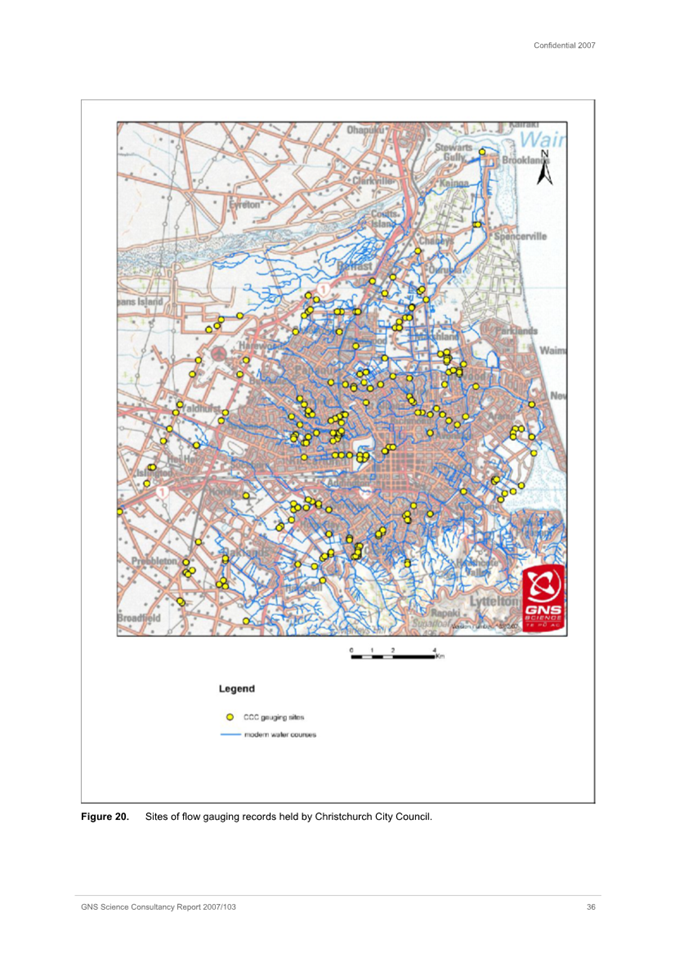Image resolution: width=675 pixels, height=955 pixels.
Task: Click the 'Stewarts Gully' map label
Action: (453, 152)
